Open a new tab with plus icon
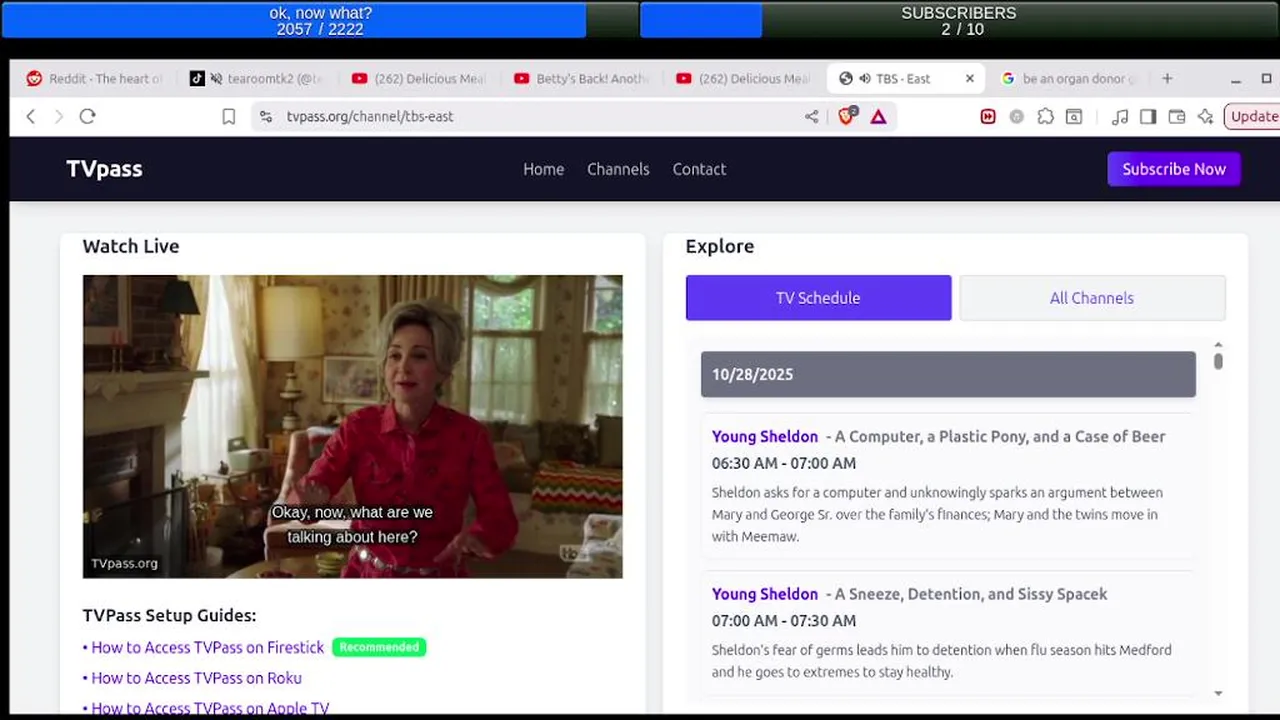The image size is (1280, 720). pos(1166,78)
